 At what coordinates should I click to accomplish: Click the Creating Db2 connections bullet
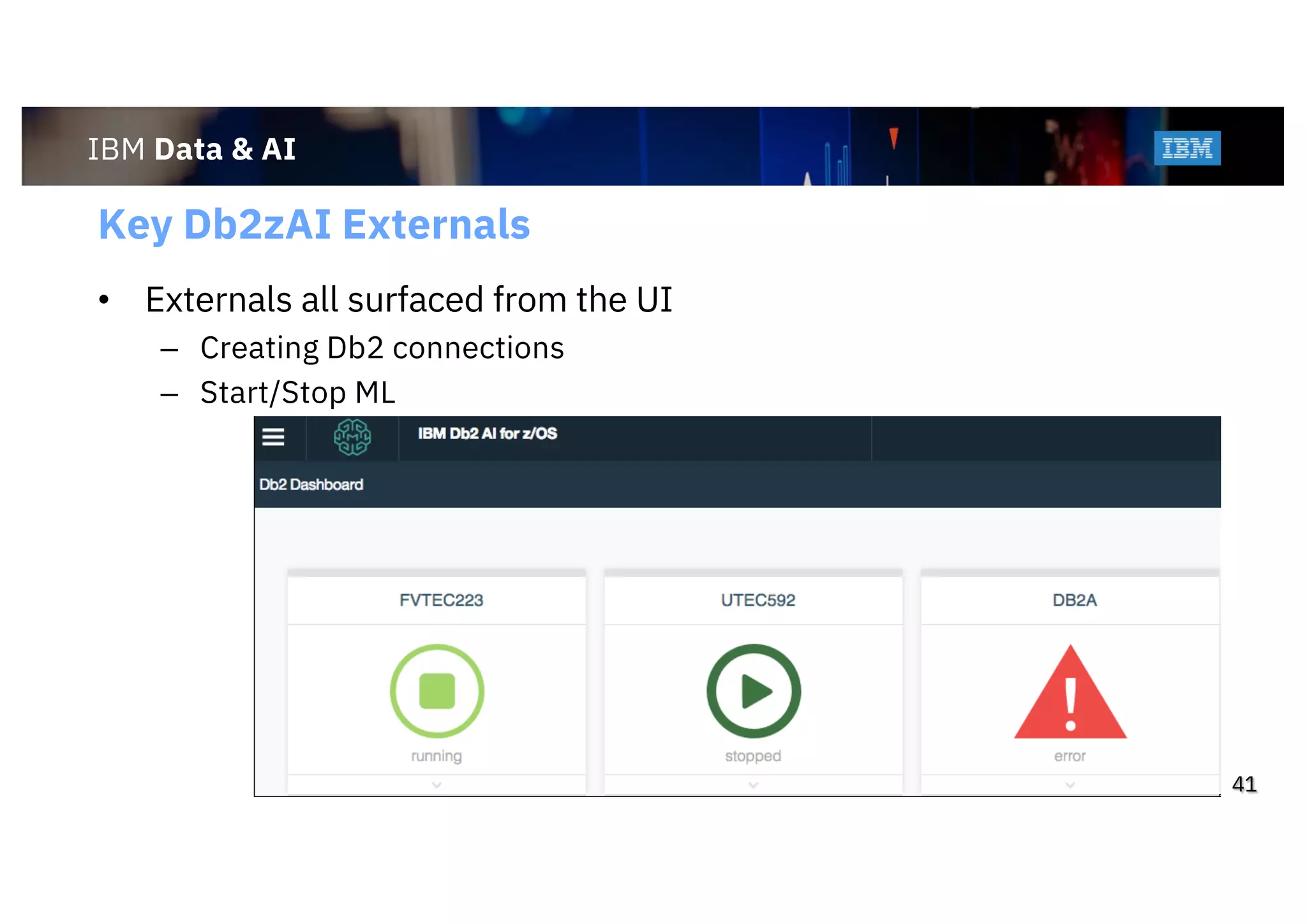[x=382, y=348]
